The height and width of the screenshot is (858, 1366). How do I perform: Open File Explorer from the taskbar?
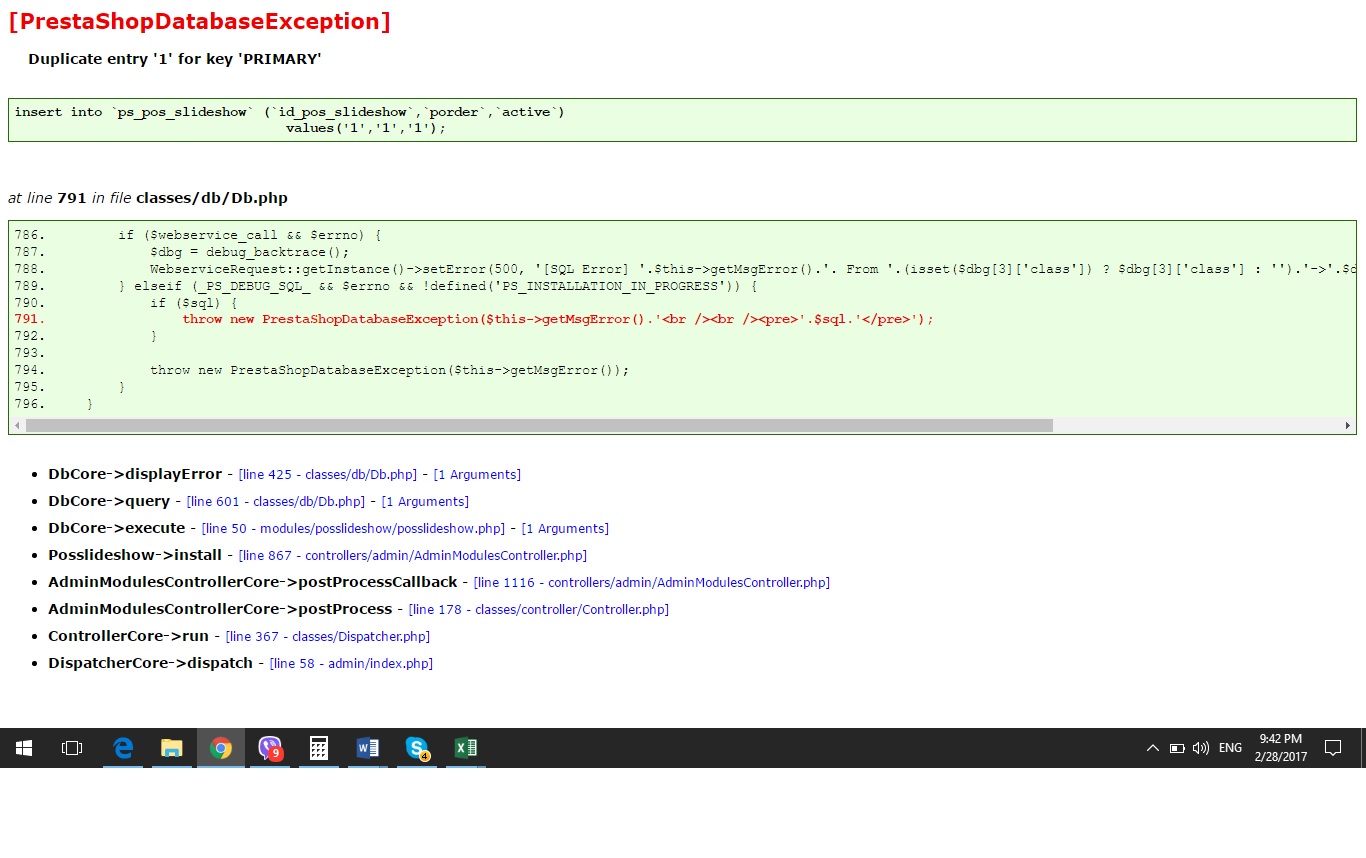pyautogui.click(x=172, y=748)
